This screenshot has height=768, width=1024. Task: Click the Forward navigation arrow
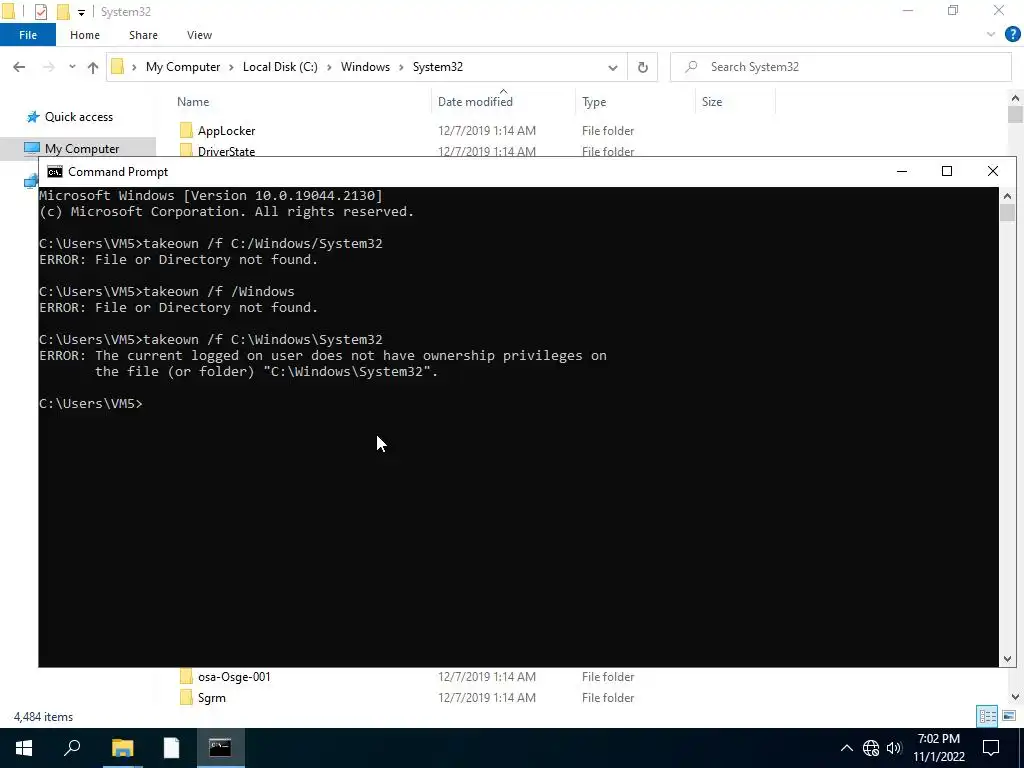click(x=48, y=67)
